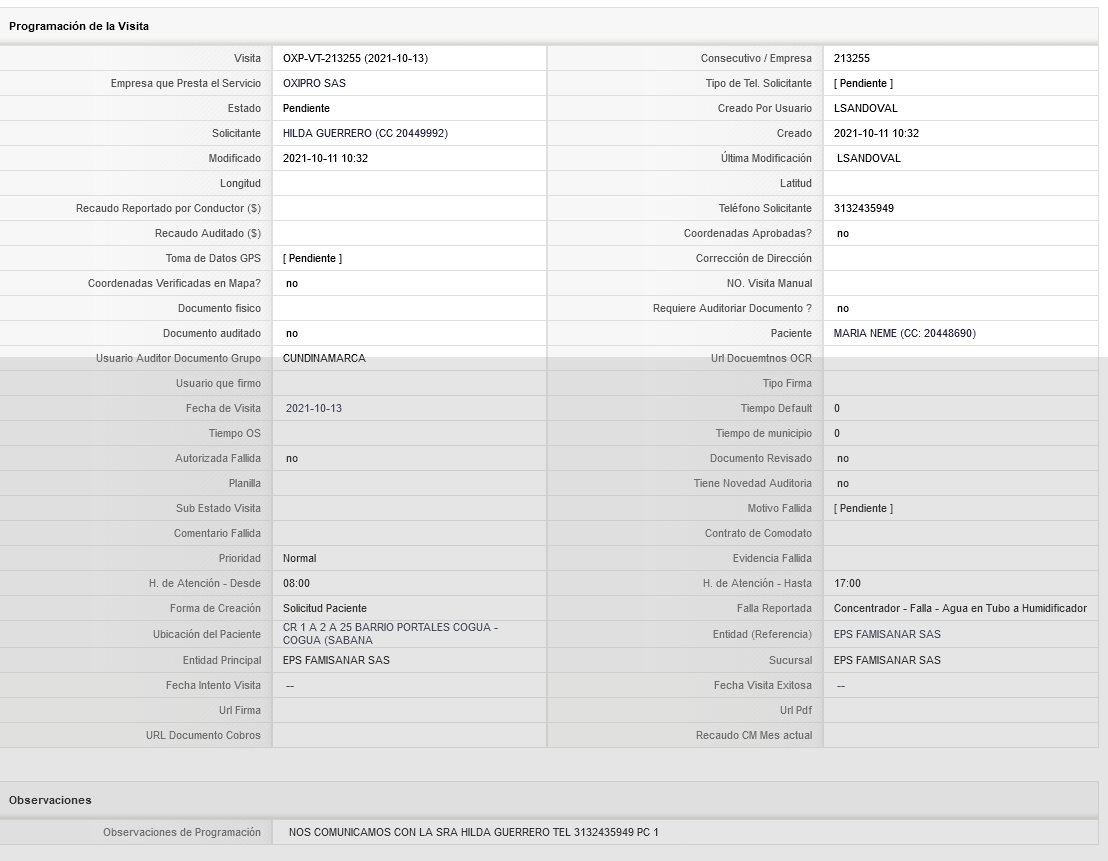Click Entidad (Referencia) value EPS FAMISANAR SAS
The width and height of the screenshot is (1108, 861).
click(x=887, y=635)
